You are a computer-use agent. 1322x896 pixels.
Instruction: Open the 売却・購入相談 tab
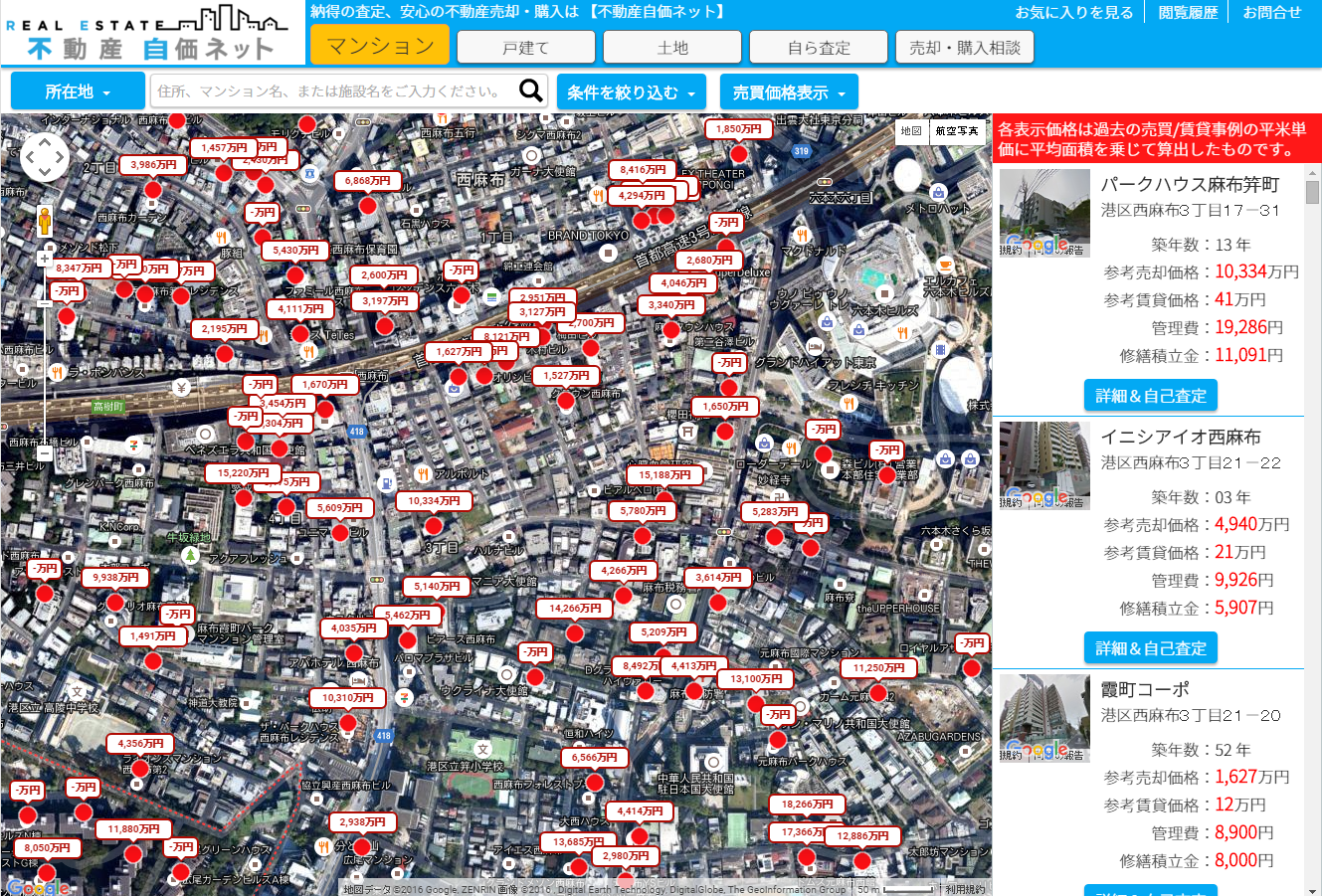pyautogui.click(x=965, y=47)
